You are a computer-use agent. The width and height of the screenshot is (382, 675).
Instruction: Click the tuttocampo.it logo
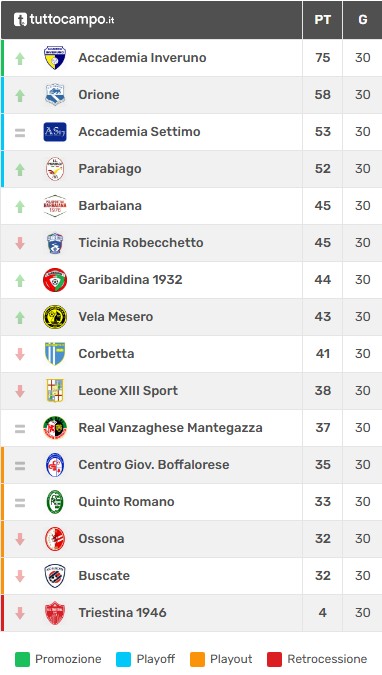(x=64, y=19)
